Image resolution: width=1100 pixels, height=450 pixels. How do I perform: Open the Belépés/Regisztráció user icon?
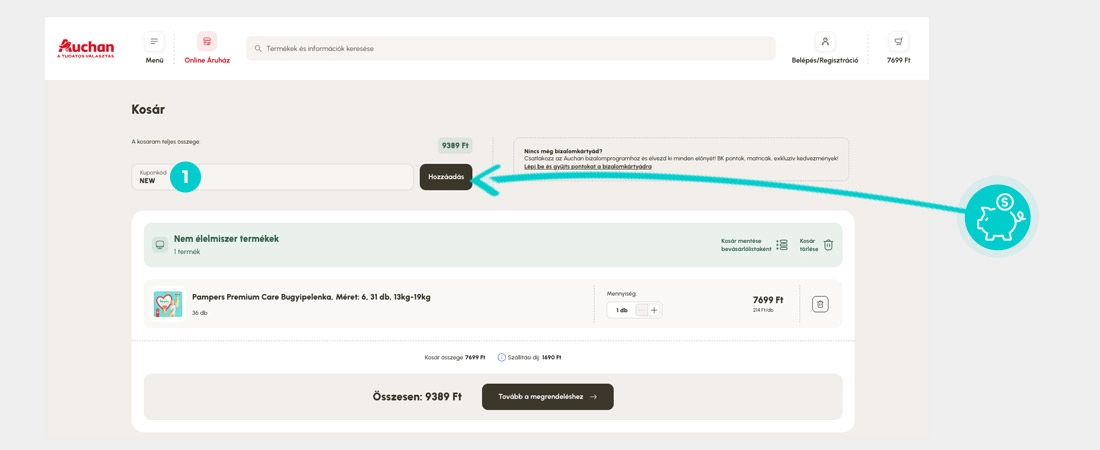point(825,41)
